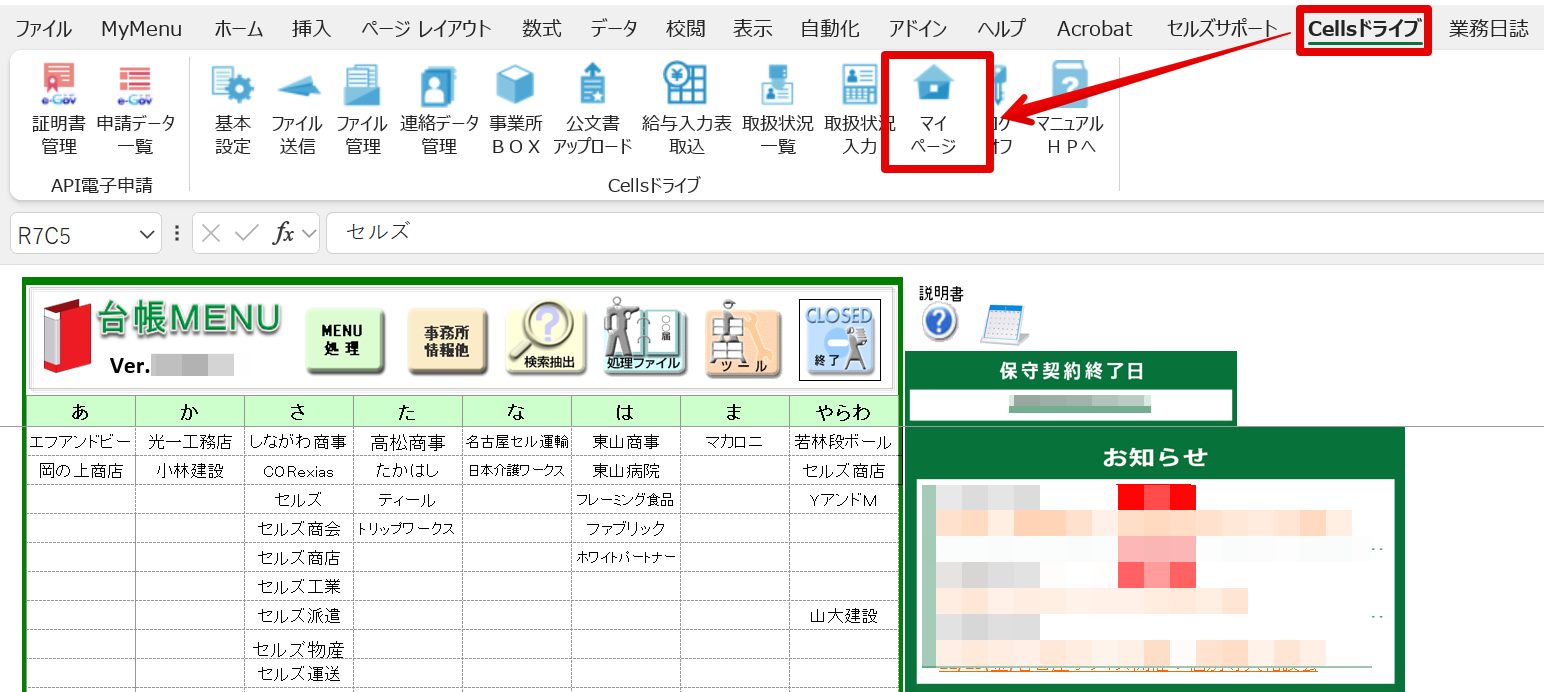Select the な column header
The width and height of the screenshot is (1544, 692).
[x=517, y=411]
